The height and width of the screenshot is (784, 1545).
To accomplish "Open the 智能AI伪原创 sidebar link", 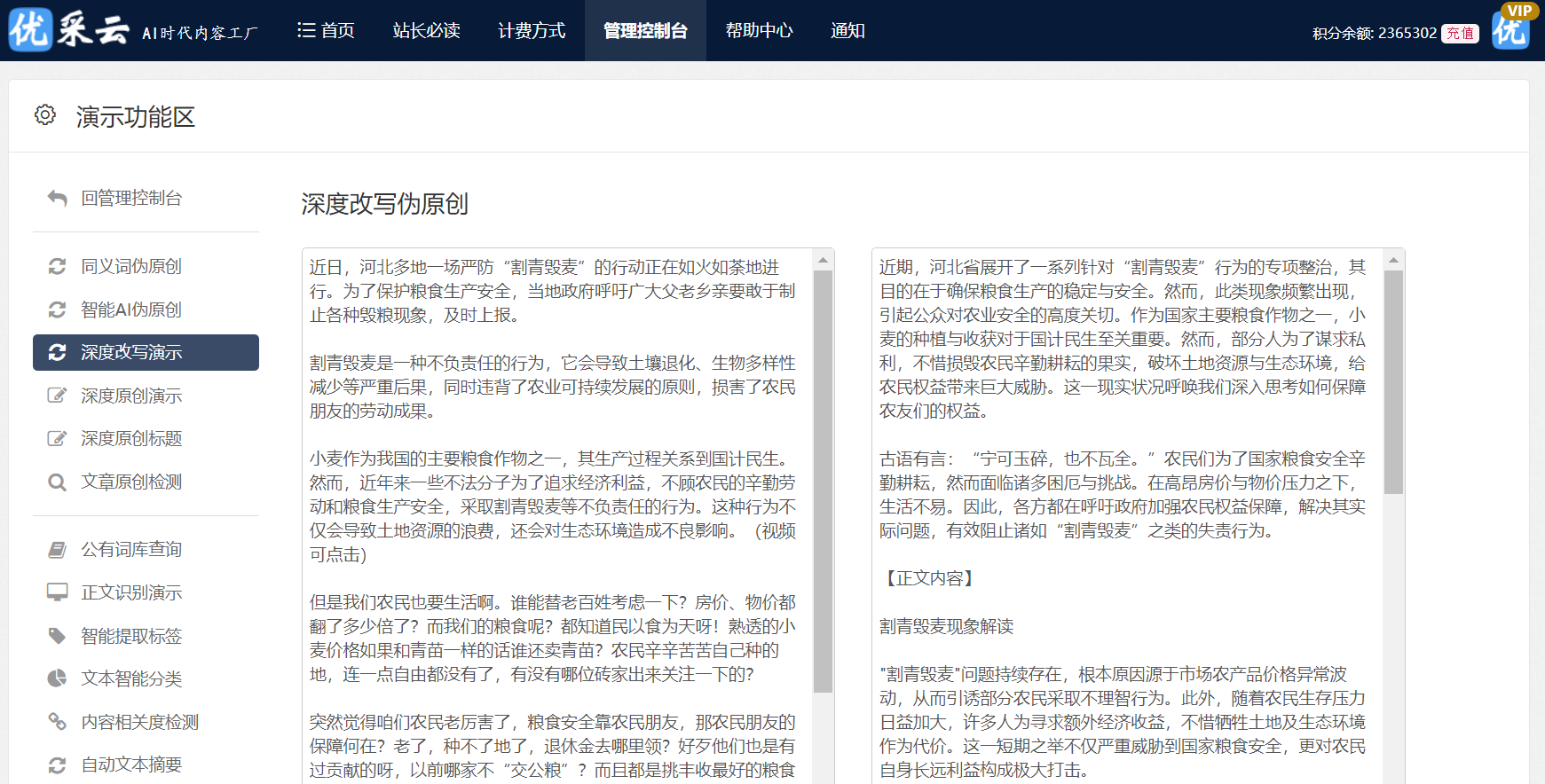I will pos(131,310).
